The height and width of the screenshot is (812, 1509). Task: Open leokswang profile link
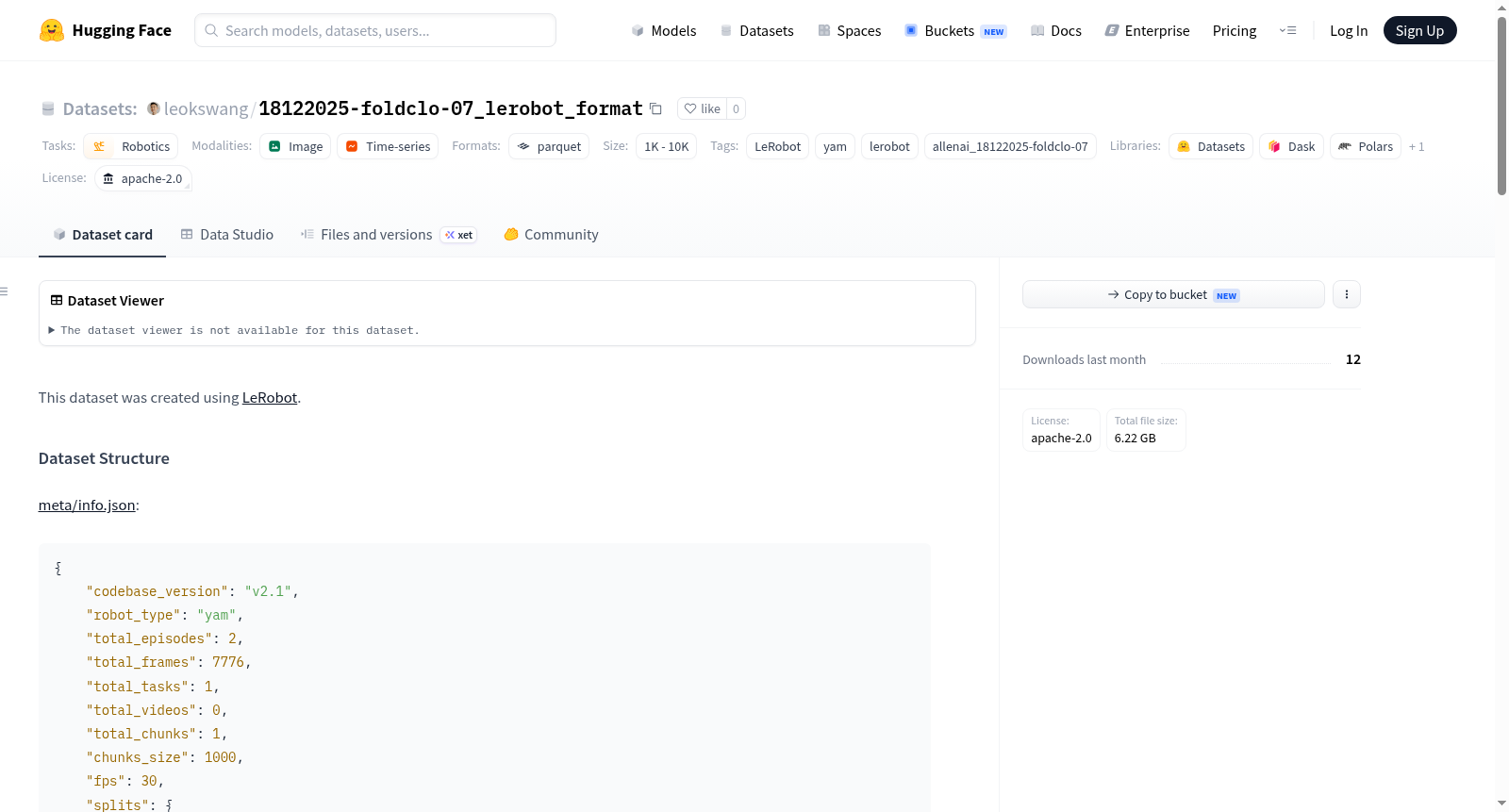coord(206,108)
